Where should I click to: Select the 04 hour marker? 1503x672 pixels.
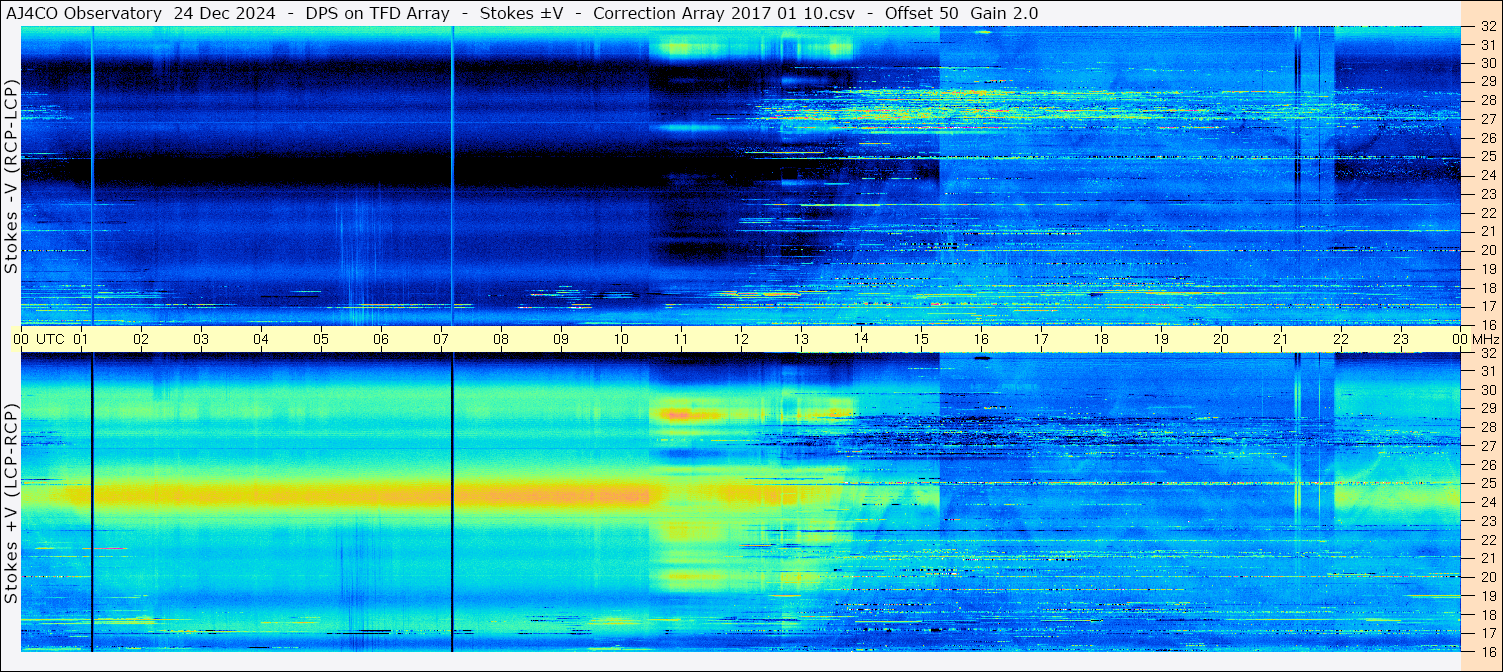[261, 339]
